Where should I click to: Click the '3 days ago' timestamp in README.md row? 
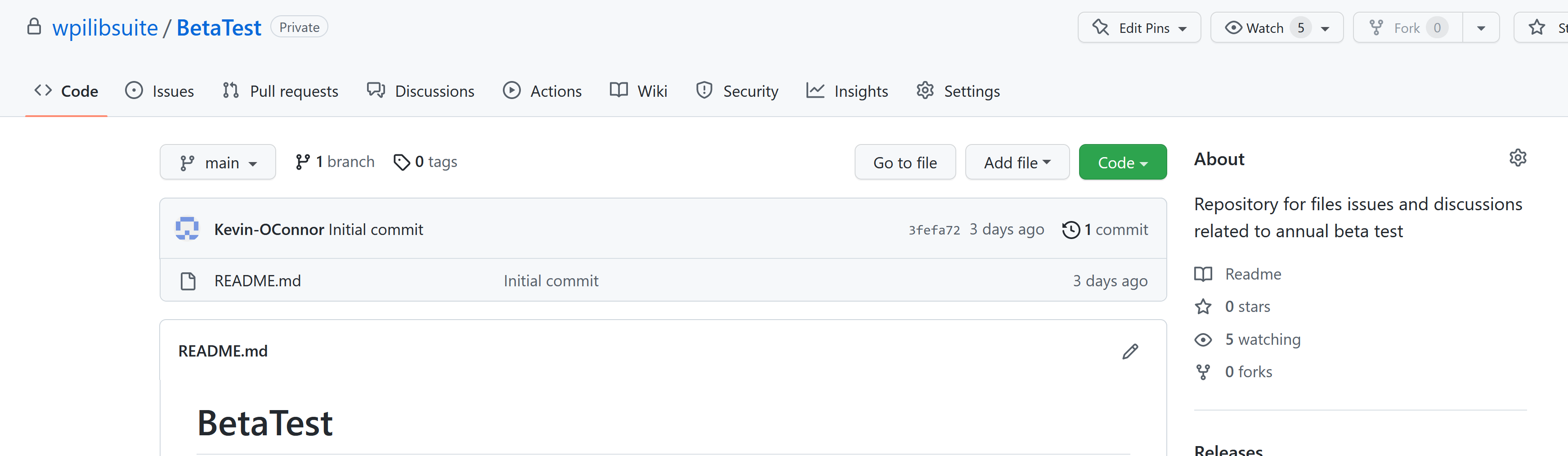click(1110, 280)
